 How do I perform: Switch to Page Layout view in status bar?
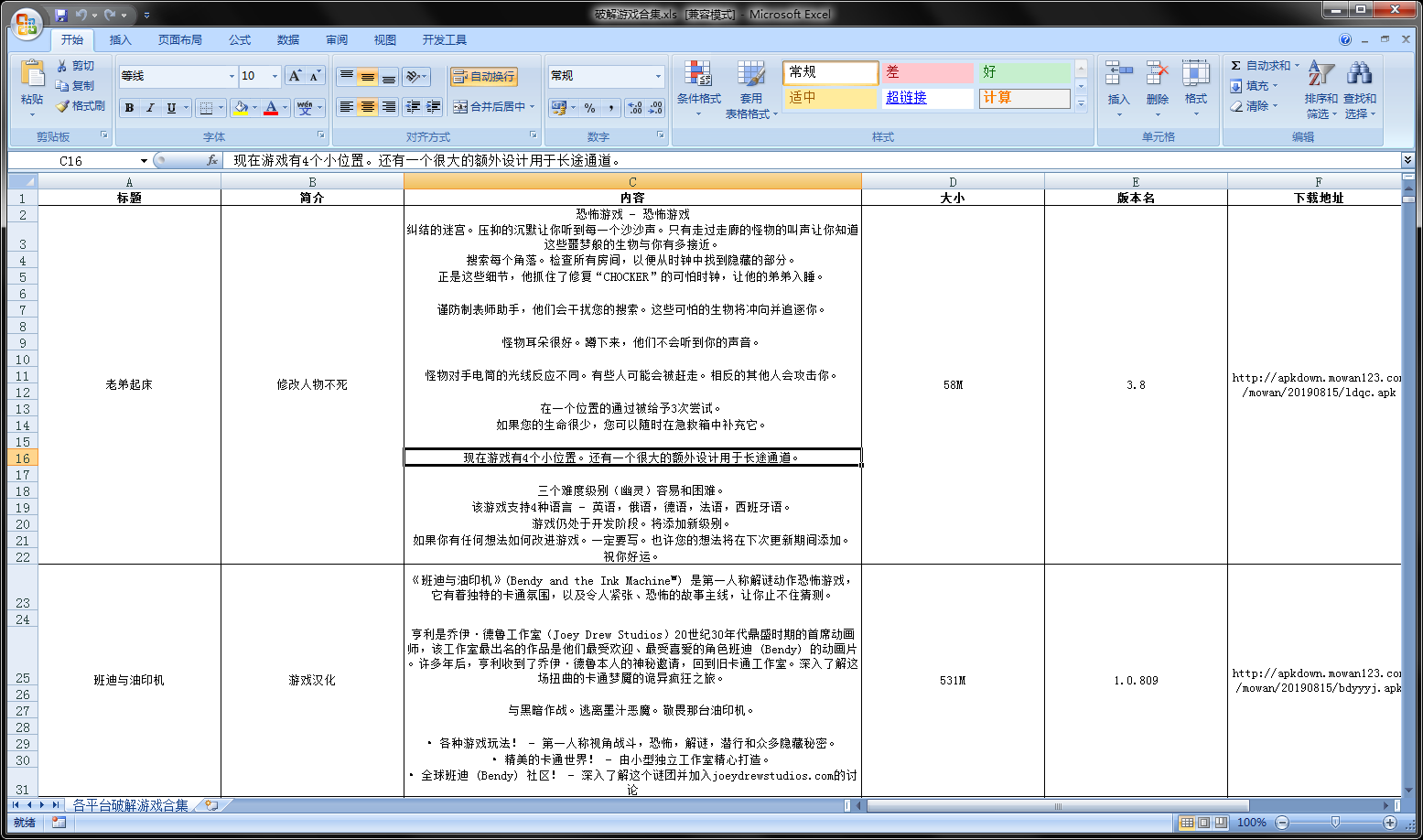pos(1204,823)
